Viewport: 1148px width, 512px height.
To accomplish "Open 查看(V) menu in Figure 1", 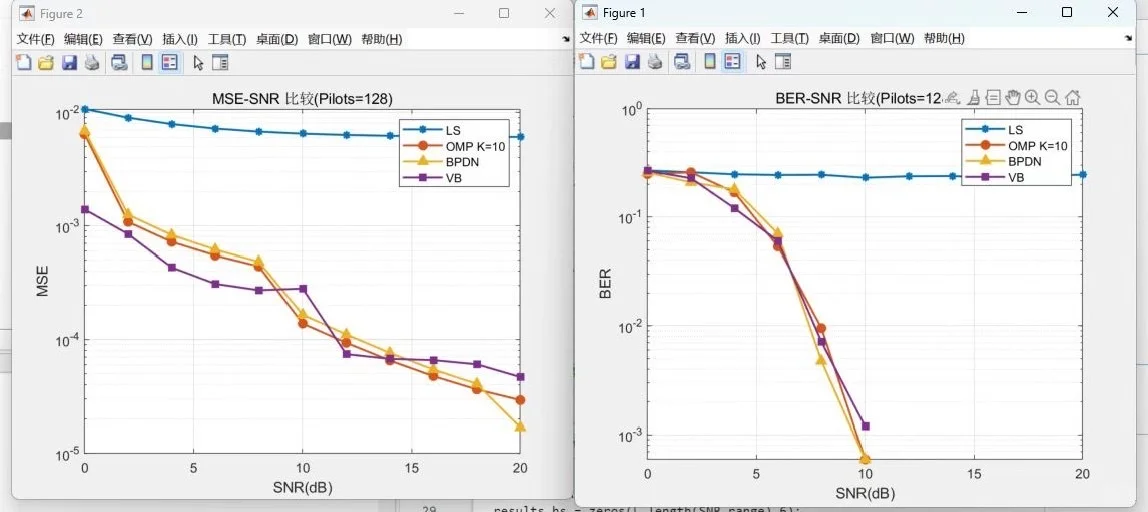I will point(696,39).
